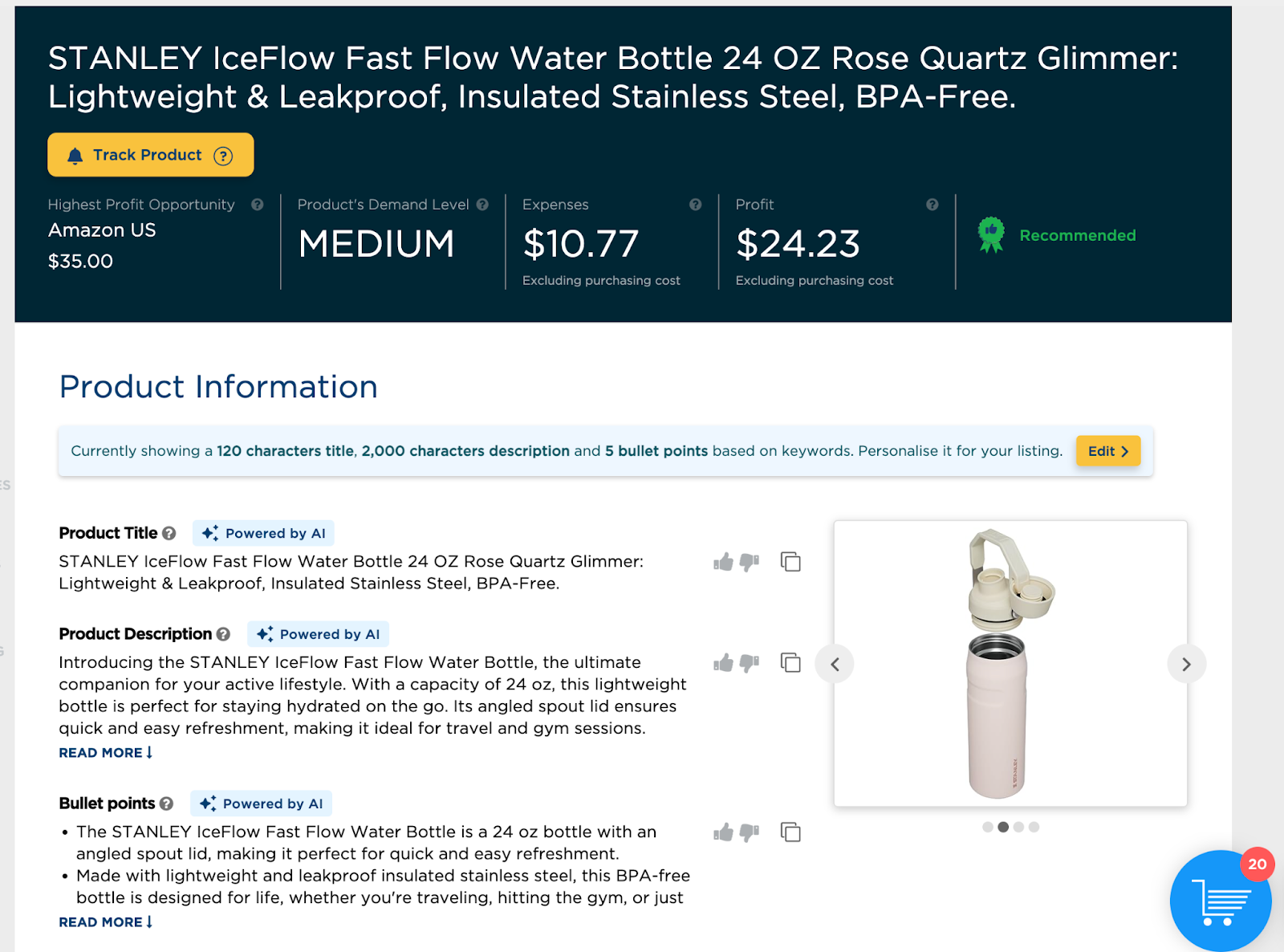Screen dimensions: 1284x952
Task: Show Expenses info tooltip icon
Action: click(695, 205)
